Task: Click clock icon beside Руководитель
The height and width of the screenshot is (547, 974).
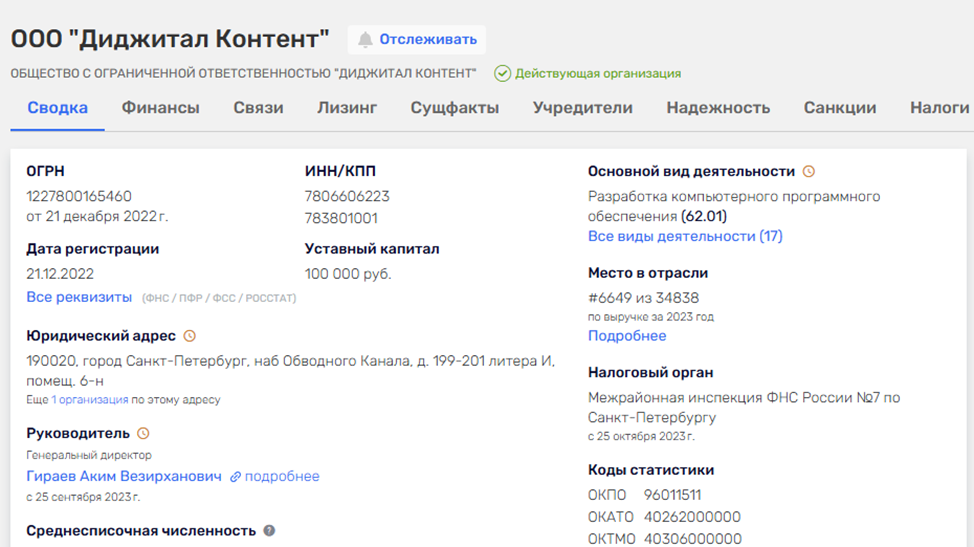Action: pos(143,433)
